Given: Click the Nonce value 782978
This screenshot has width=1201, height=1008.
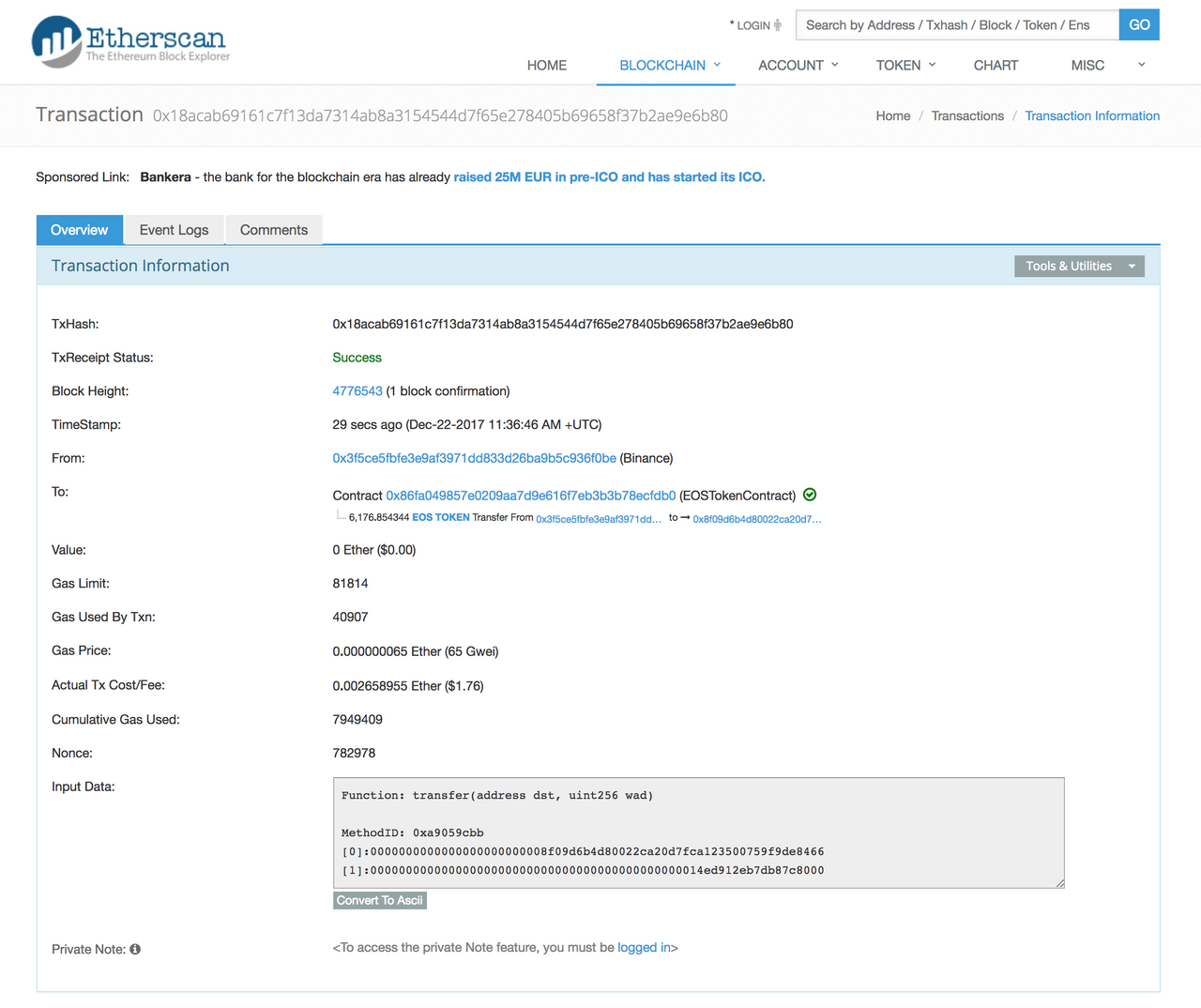Looking at the screenshot, I should (x=354, y=754).
